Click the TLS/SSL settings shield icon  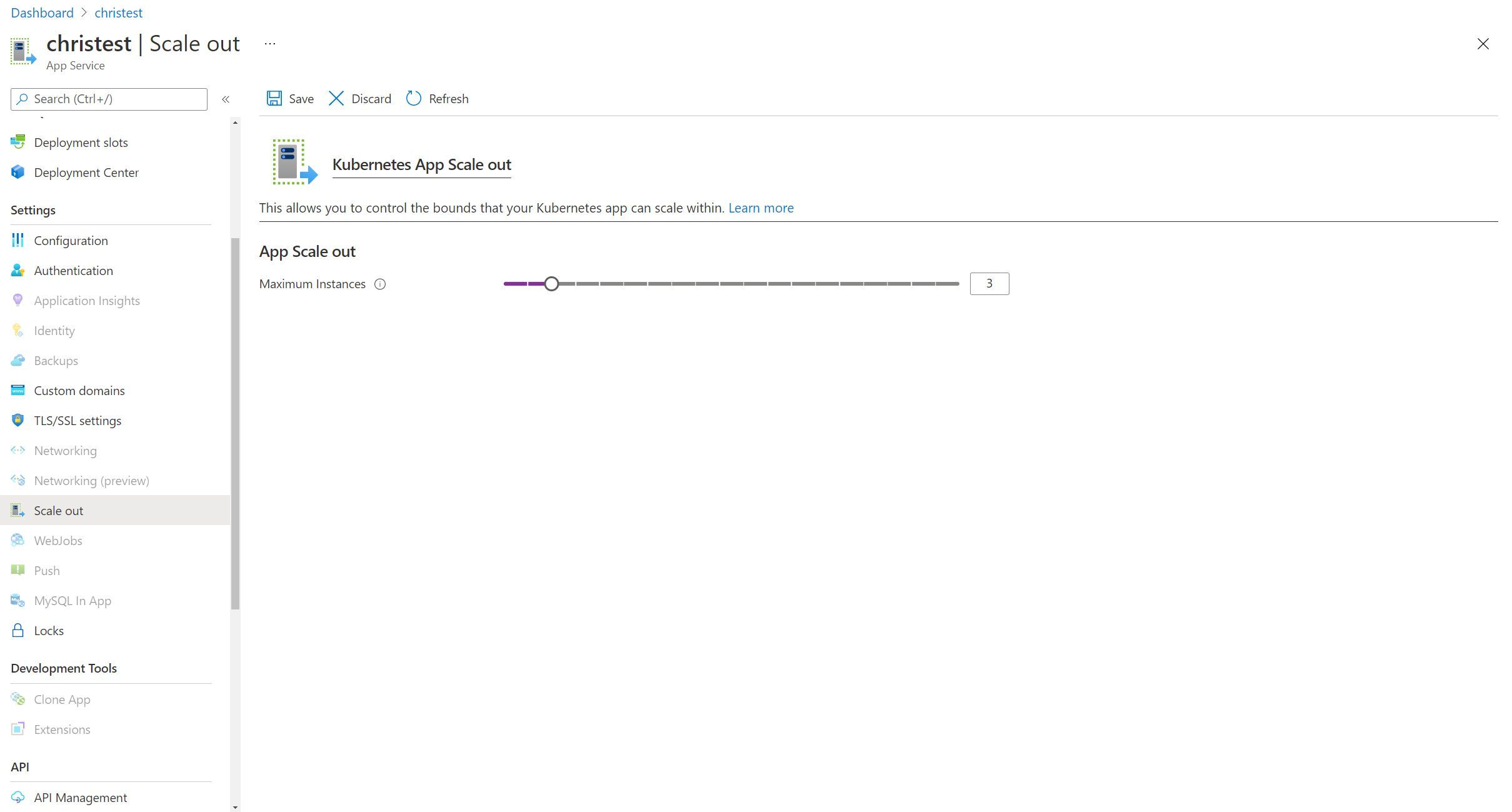(x=17, y=420)
